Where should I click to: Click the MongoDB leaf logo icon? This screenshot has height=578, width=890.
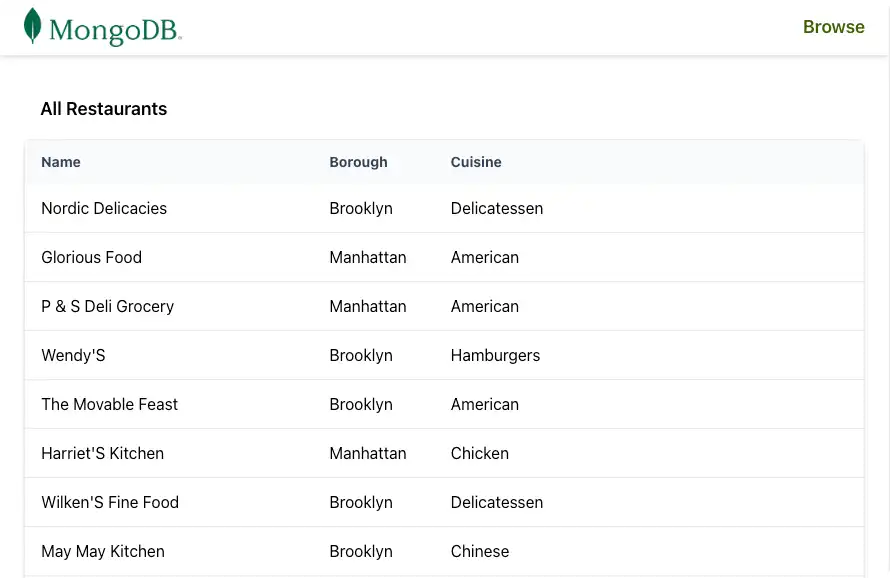[x=31, y=26]
